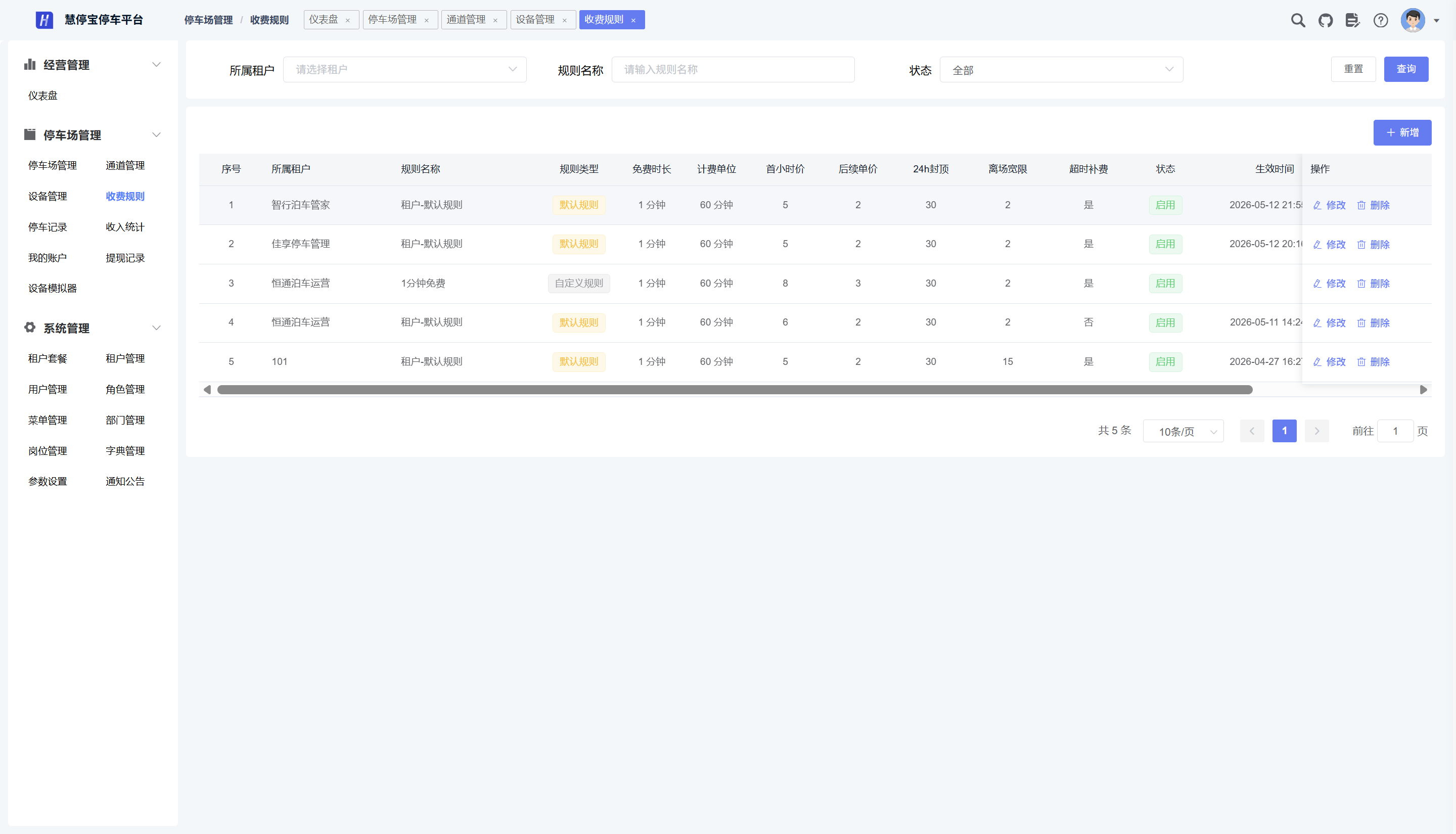Switch to the 停车场管理 tab
The height and width of the screenshot is (834, 1456).
coord(392,20)
